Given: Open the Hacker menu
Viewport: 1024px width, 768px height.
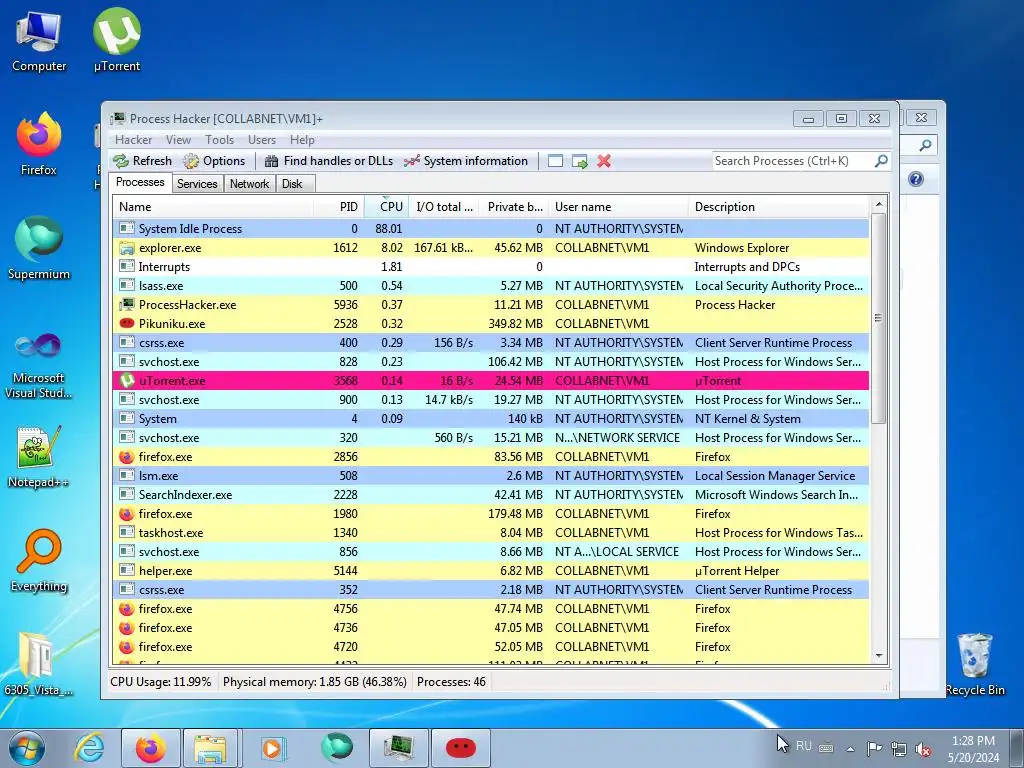Looking at the screenshot, I should point(133,140).
